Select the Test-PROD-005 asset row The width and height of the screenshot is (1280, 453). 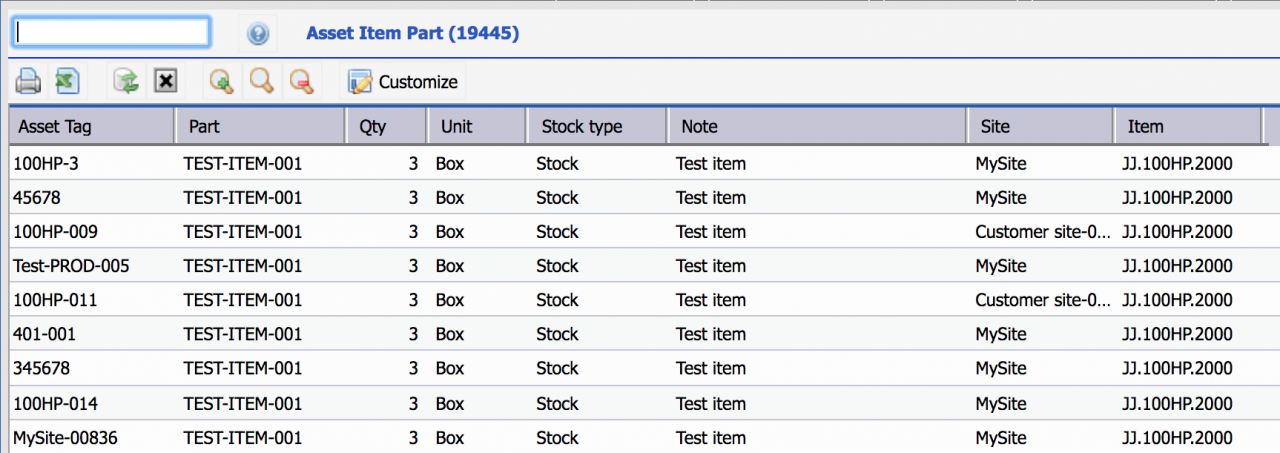tap(640, 265)
